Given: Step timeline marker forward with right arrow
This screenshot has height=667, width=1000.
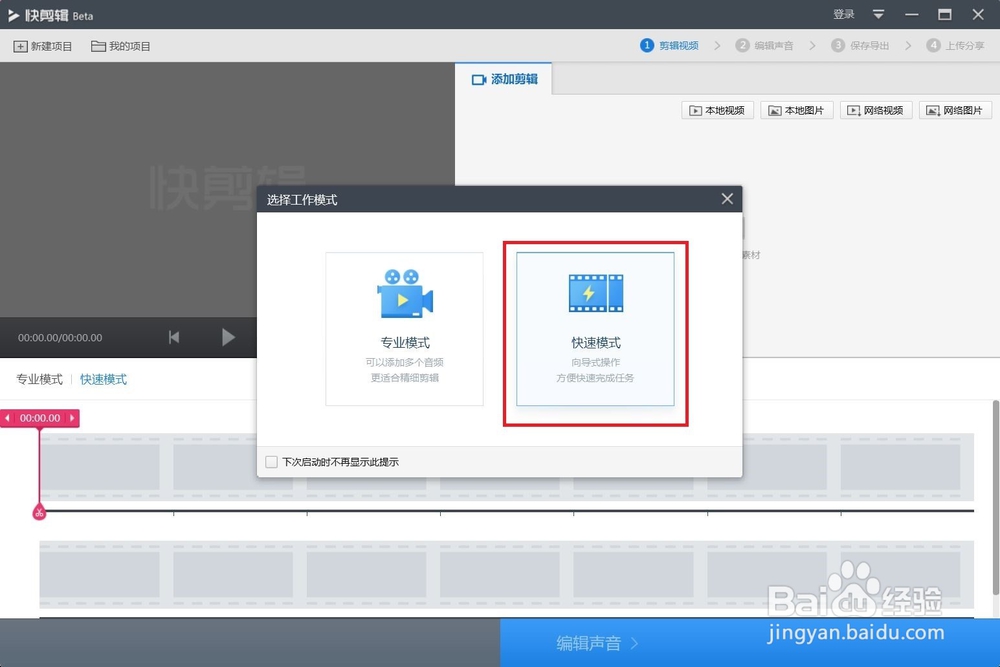Looking at the screenshot, I should coord(72,418).
